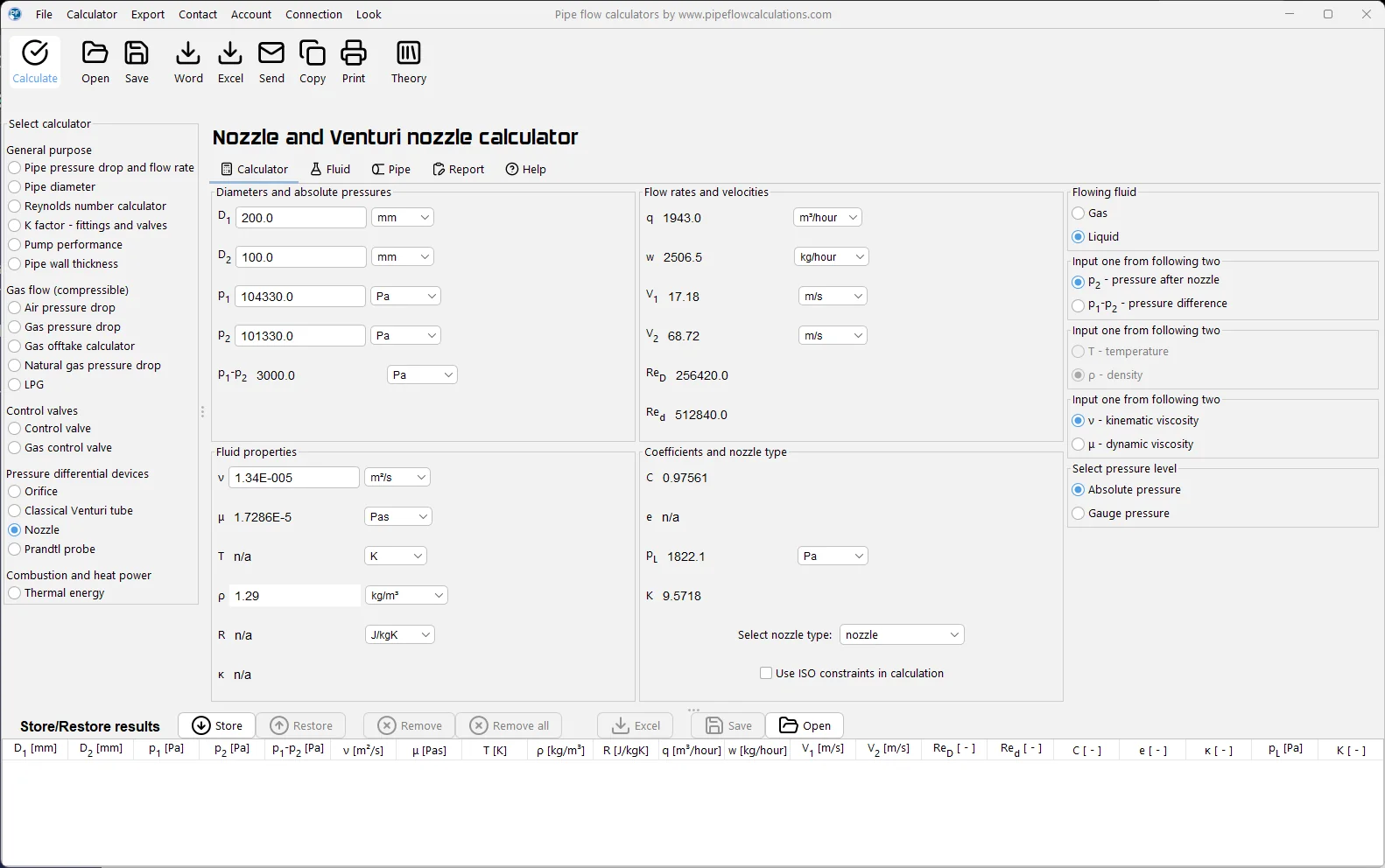This screenshot has height=868, width=1385.
Task: Store current results in table
Action: point(217,725)
